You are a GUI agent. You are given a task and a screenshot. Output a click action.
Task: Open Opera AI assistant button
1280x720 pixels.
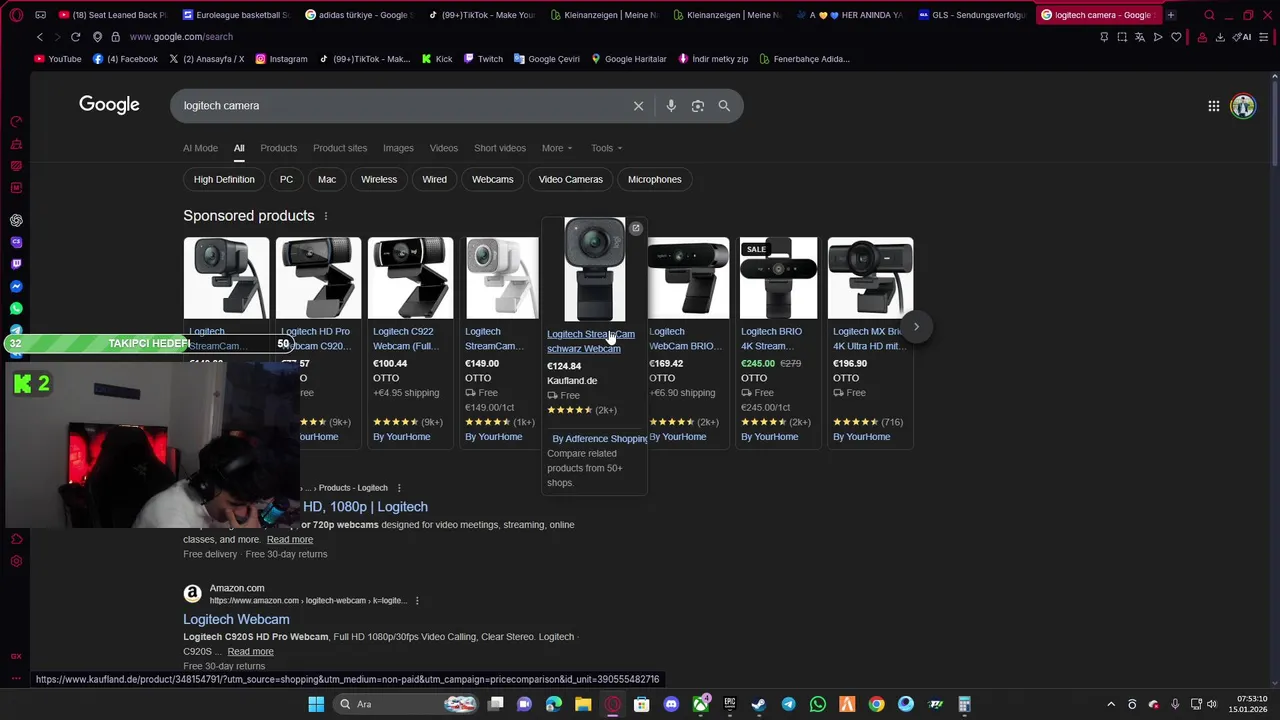click(x=1242, y=37)
